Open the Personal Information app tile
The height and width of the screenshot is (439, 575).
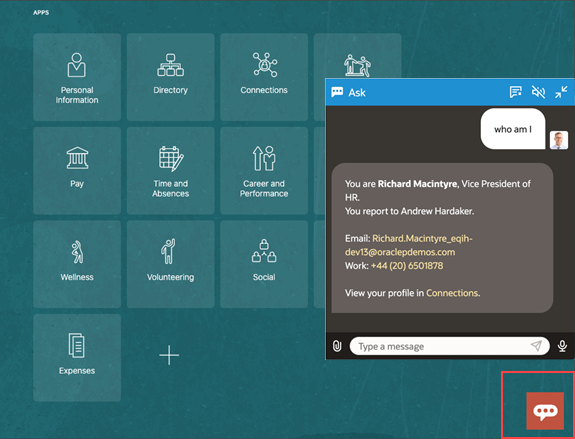tap(77, 77)
